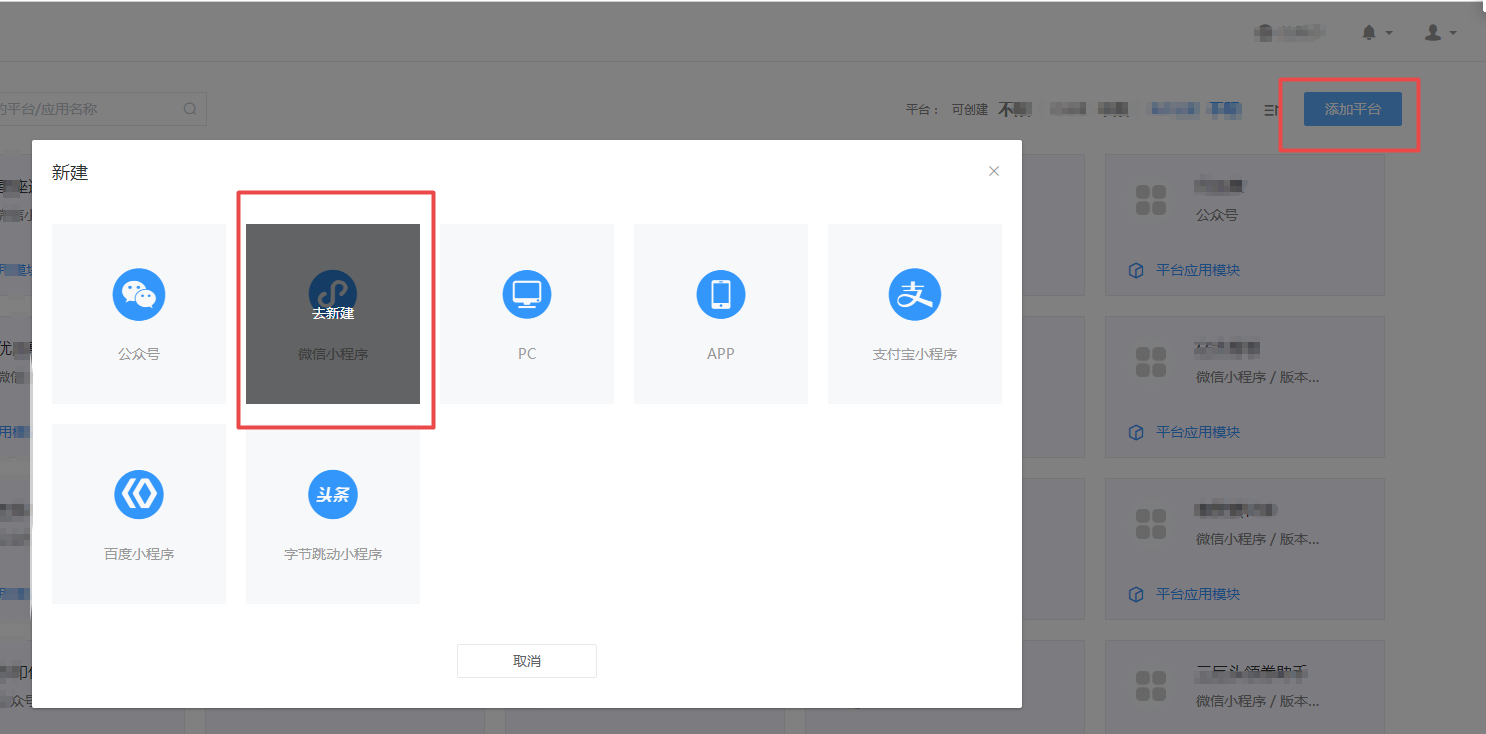This screenshot has width=1486, height=734.
Task: Click grid icon on the 领券助手 card
Action: (x=1152, y=685)
